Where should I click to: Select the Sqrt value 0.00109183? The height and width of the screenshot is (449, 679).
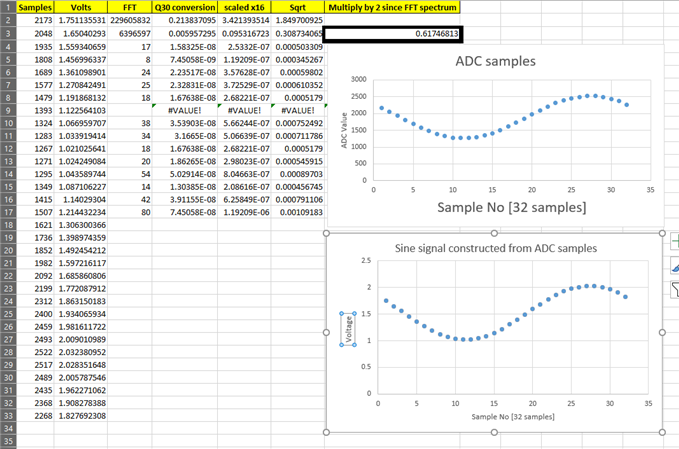click(x=297, y=212)
